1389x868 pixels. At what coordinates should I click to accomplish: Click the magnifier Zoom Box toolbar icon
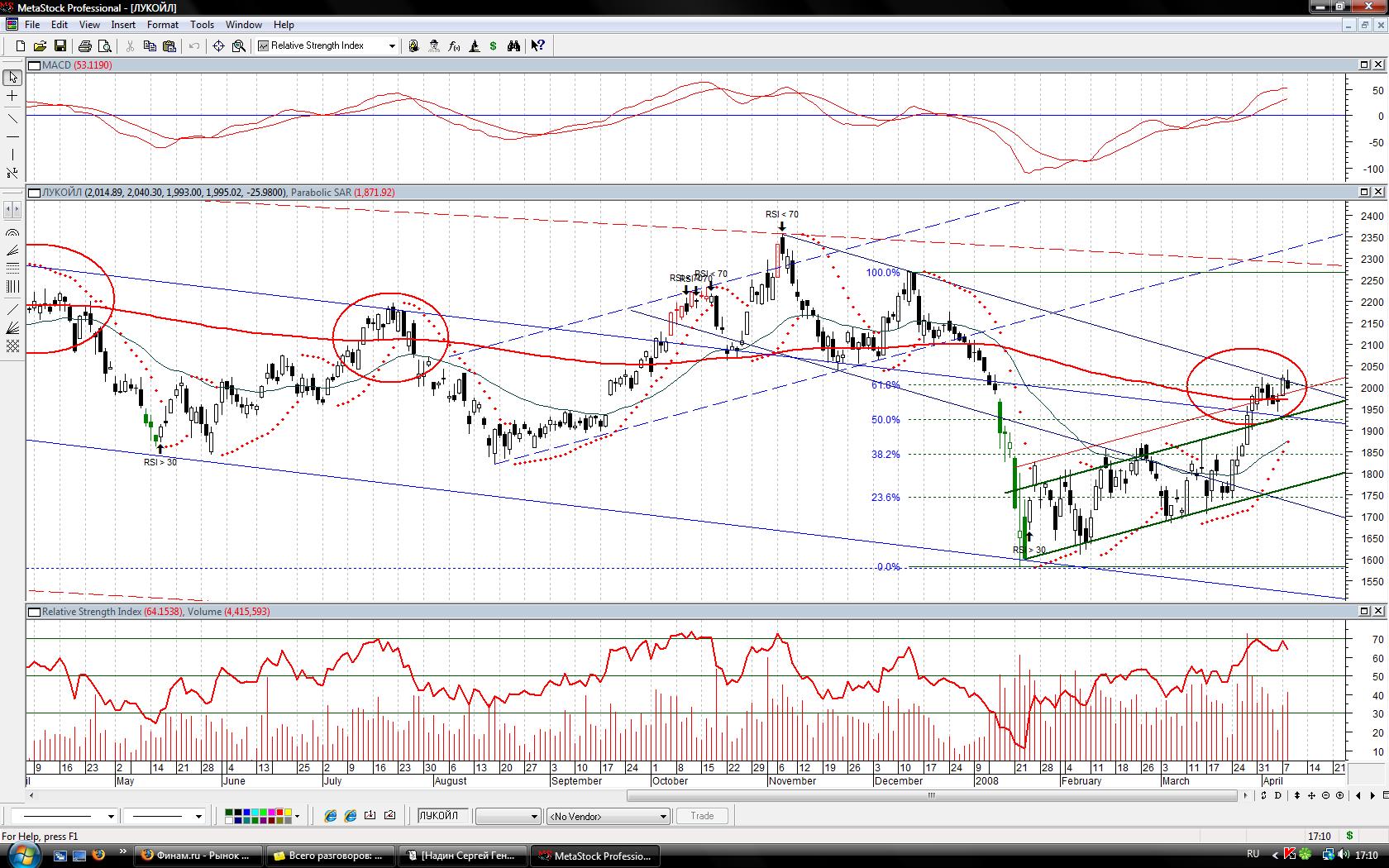(x=239, y=46)
